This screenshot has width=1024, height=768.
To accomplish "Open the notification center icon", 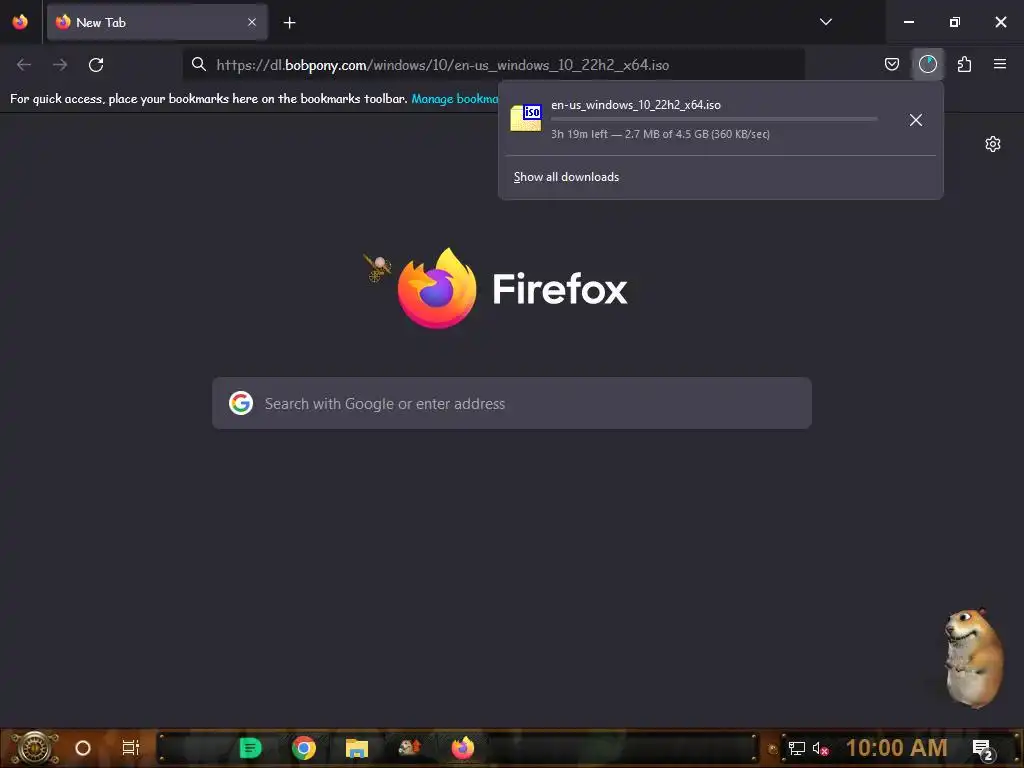I will tap(982, 749).
